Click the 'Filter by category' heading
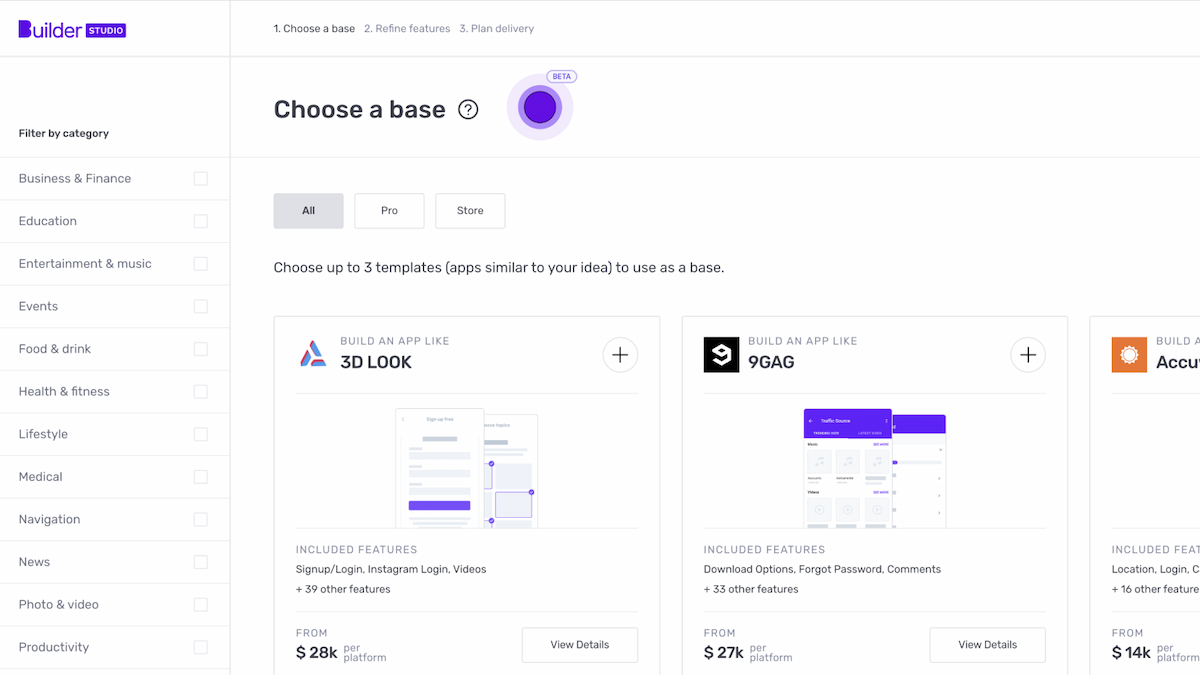Image resolution: width=1200 pixels, height=675 pixels. pyautogui.click(x=64, y=133)
